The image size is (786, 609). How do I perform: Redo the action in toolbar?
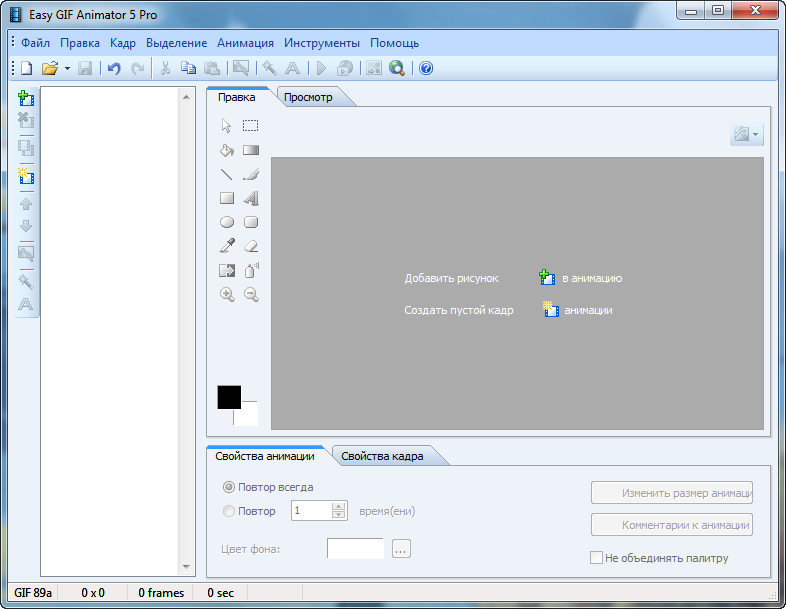[x=137, y=68]
